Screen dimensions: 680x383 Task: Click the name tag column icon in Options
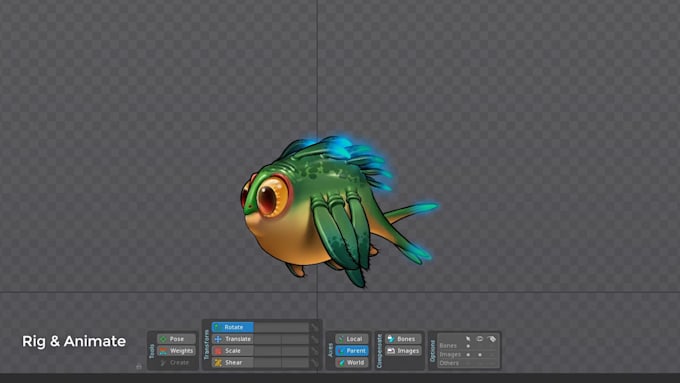click(492, 338)
